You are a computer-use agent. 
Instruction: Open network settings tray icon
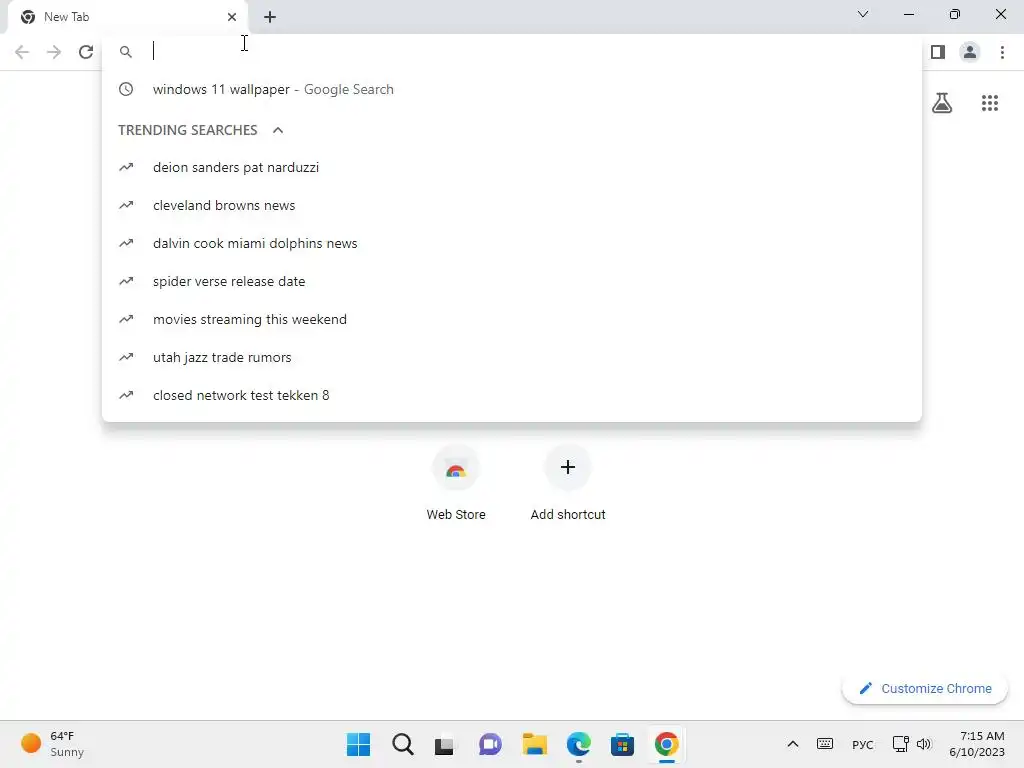click(x=901, y=744)
